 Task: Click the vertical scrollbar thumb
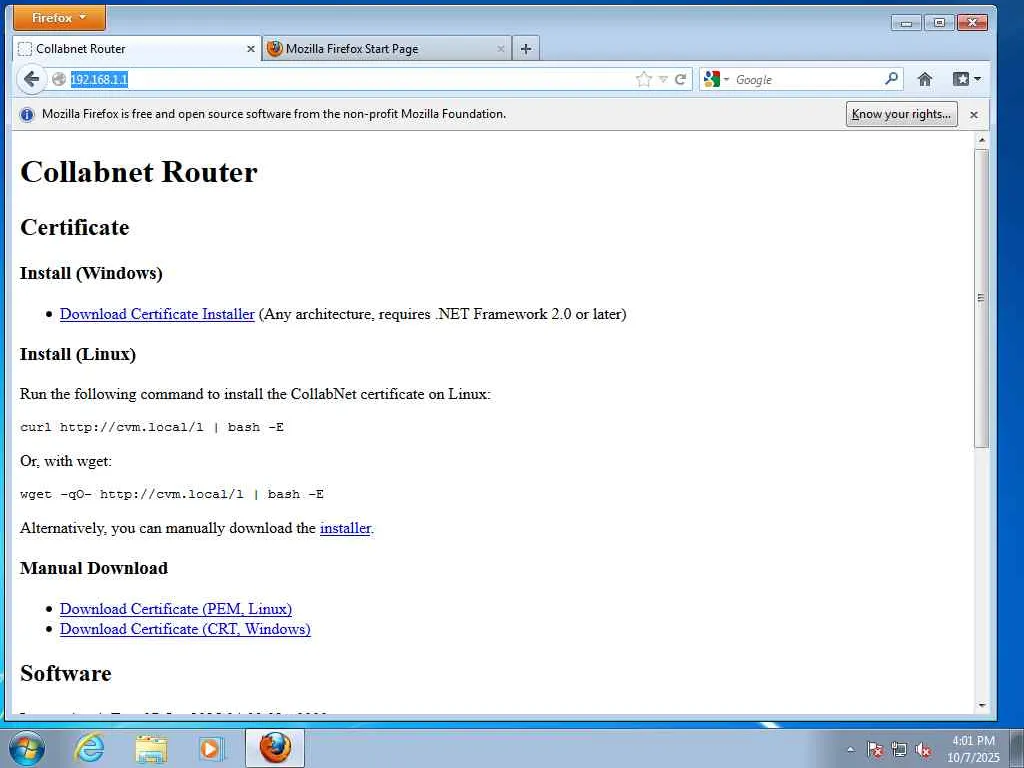coord(982,298)
